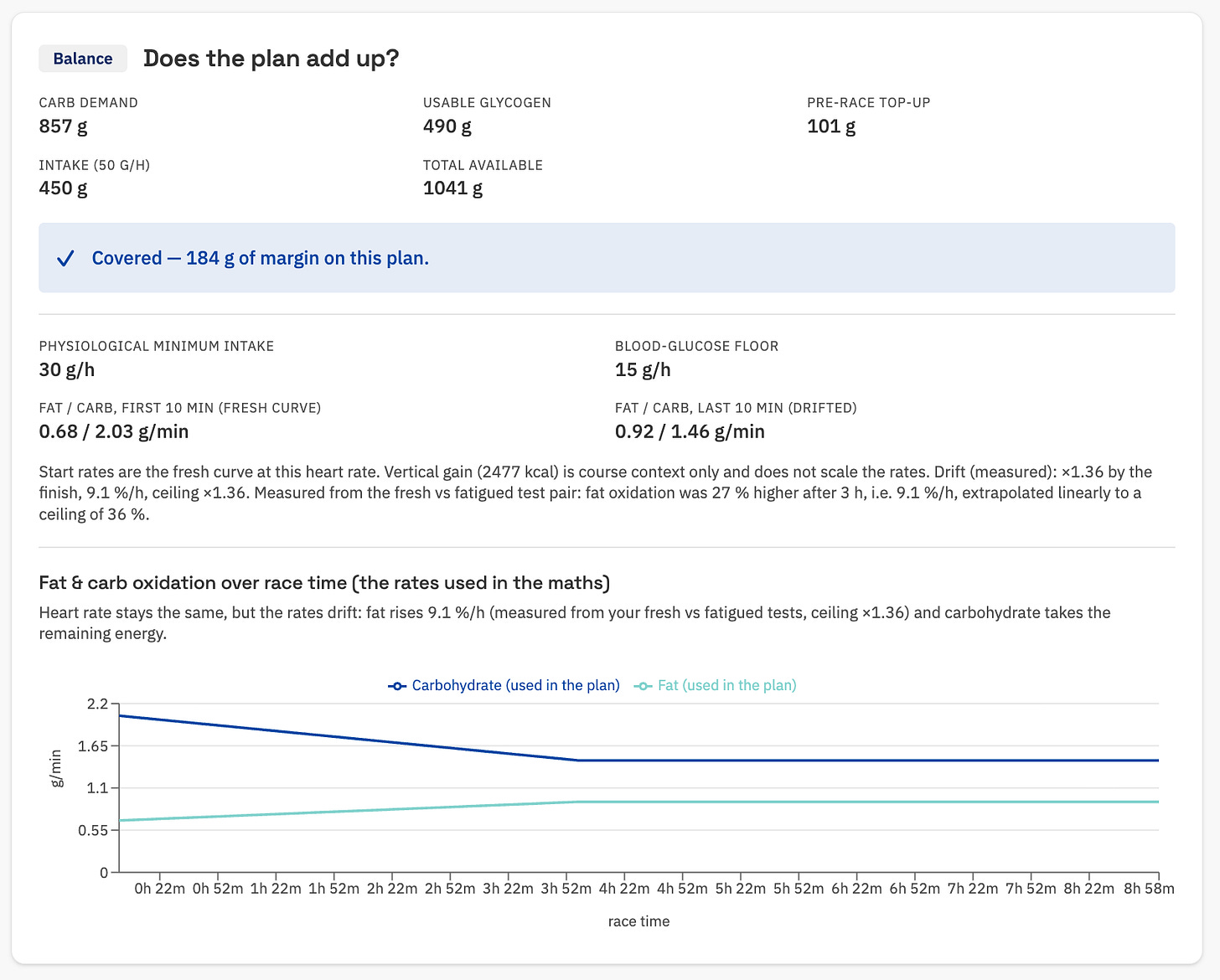Click the Covered 184 g margin banner
This screenshot has width=1220, height=980.
(607, 258)
